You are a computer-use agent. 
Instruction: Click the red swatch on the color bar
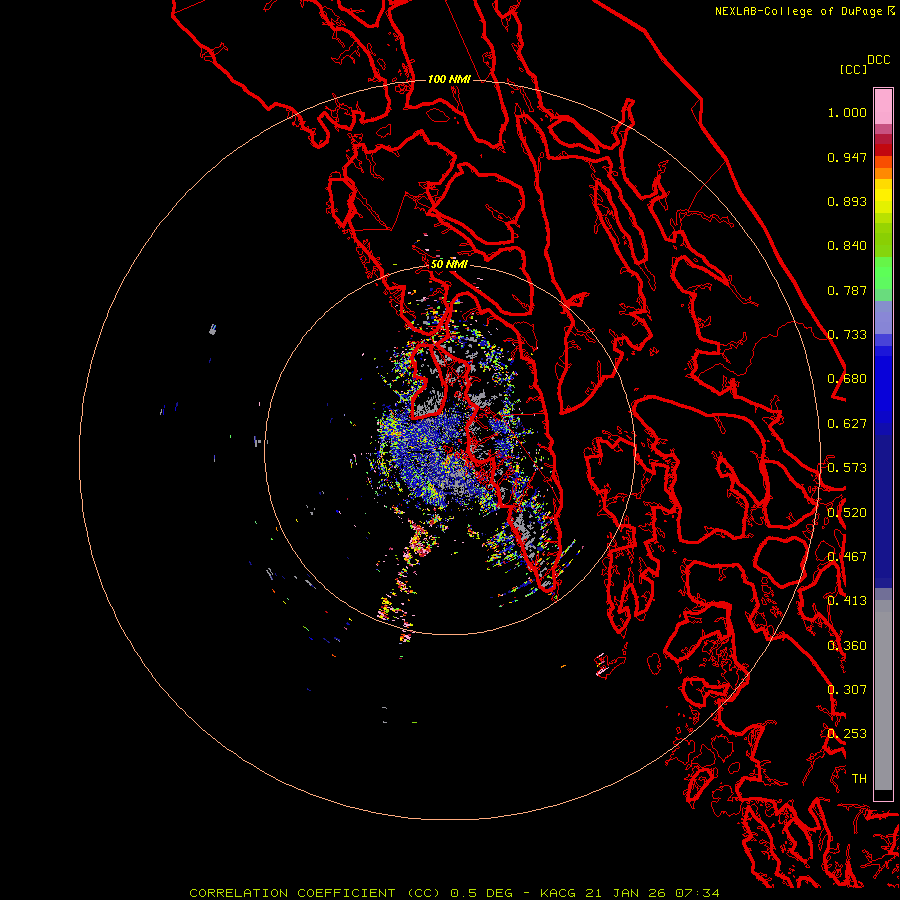click(x=883, y=149)
